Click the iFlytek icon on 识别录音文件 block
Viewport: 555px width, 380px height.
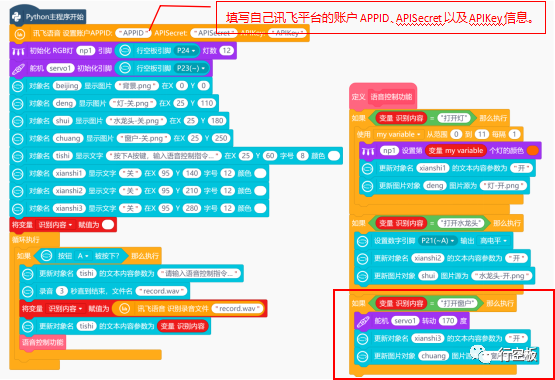124,309
